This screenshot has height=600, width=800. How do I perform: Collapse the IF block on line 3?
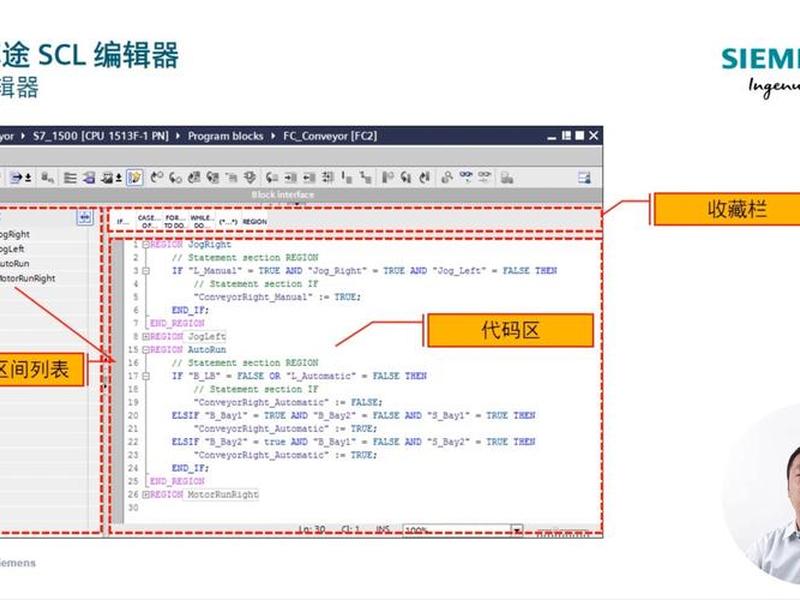click(145, 271)
